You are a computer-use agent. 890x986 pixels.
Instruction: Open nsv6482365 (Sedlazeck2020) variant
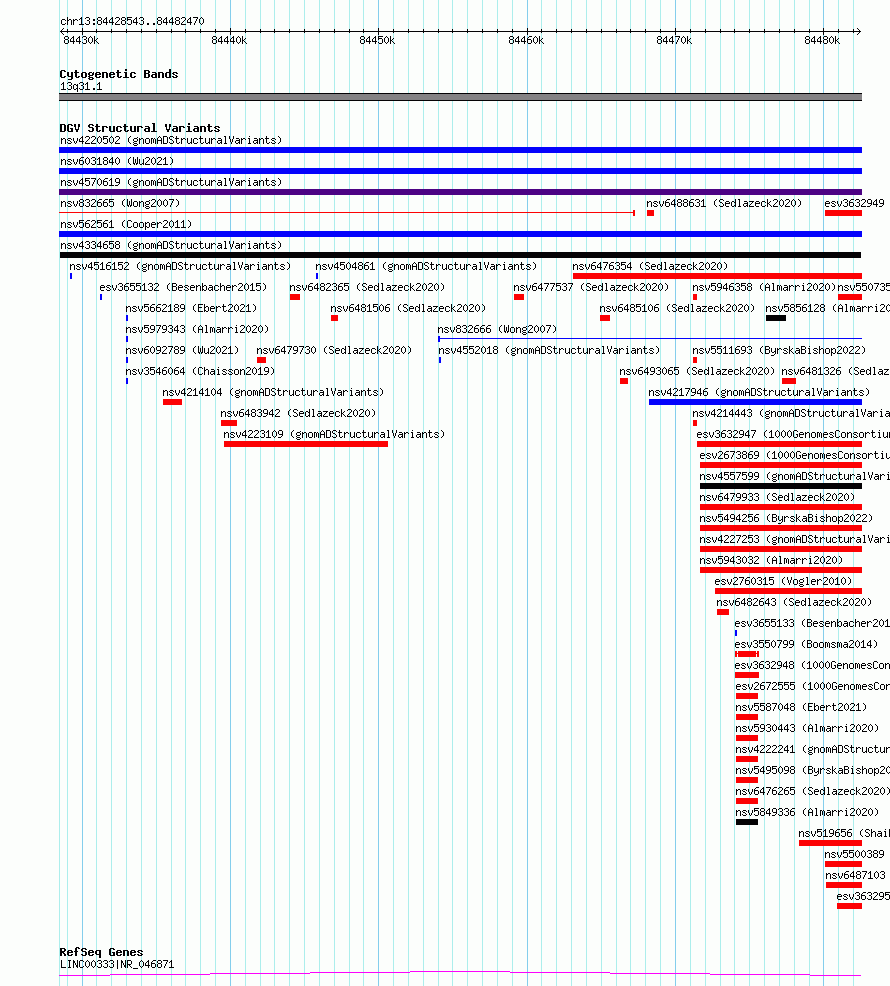367,287
